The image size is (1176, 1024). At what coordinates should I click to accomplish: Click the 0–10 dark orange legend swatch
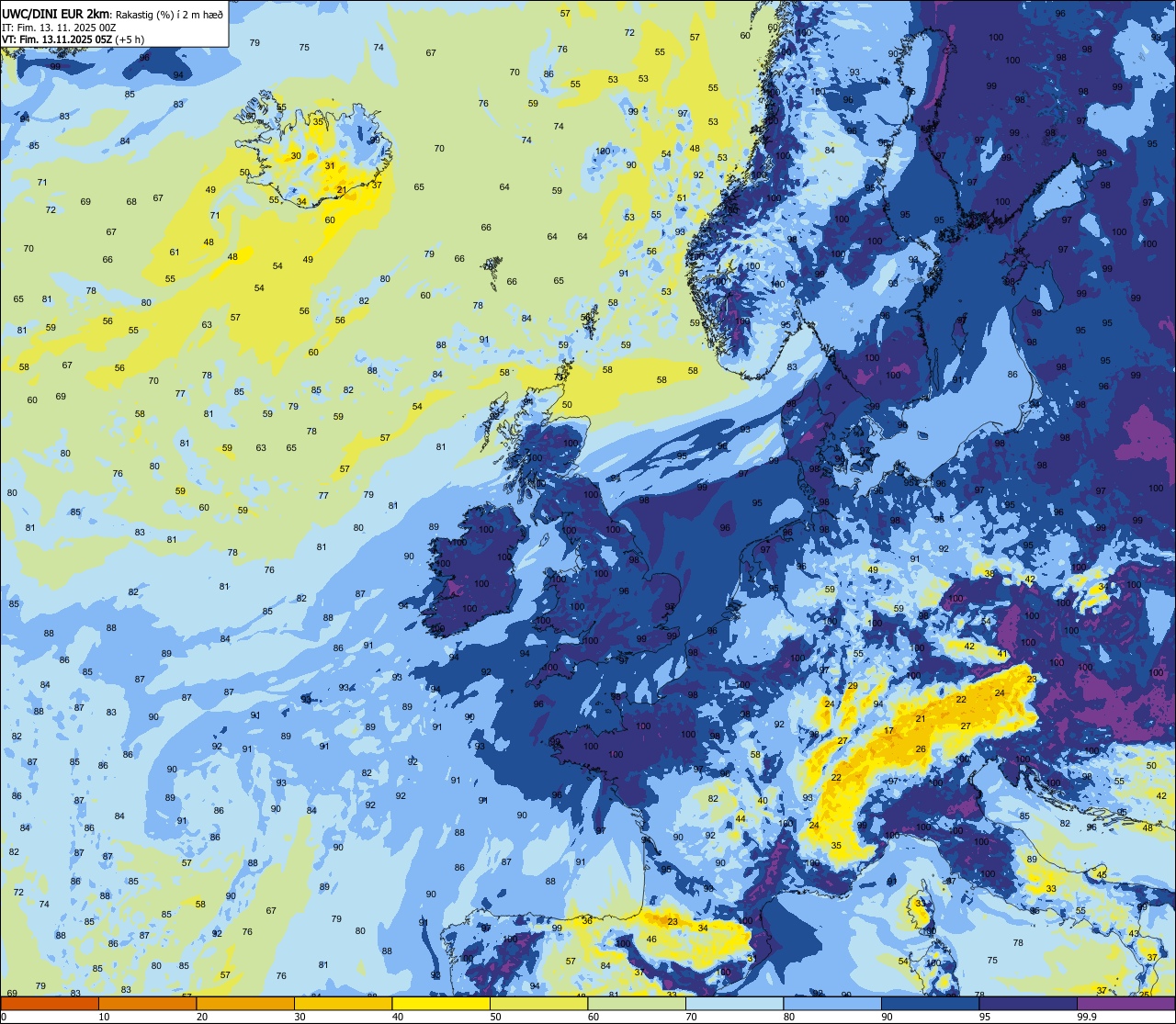point(50,1003)
